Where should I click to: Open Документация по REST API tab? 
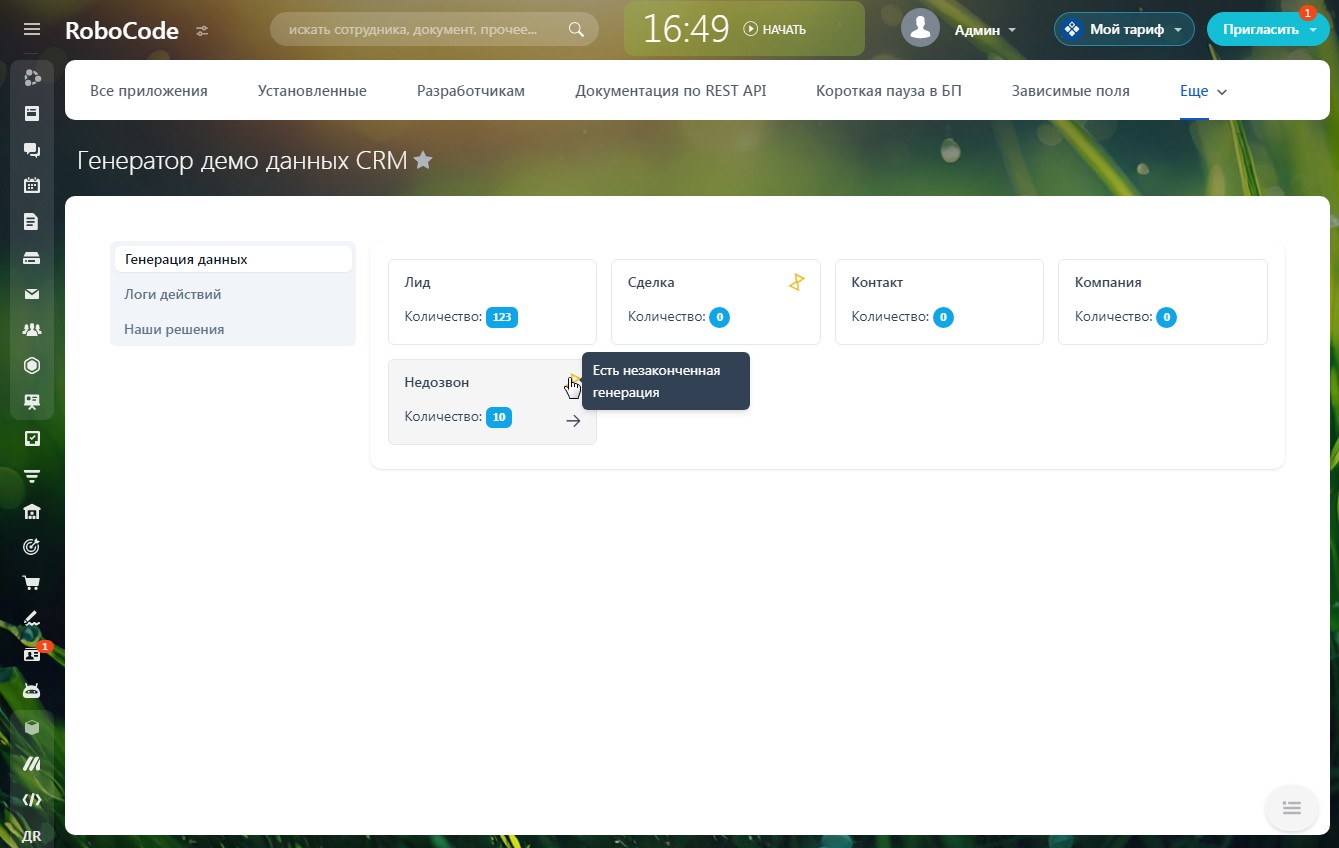(671, 91)
